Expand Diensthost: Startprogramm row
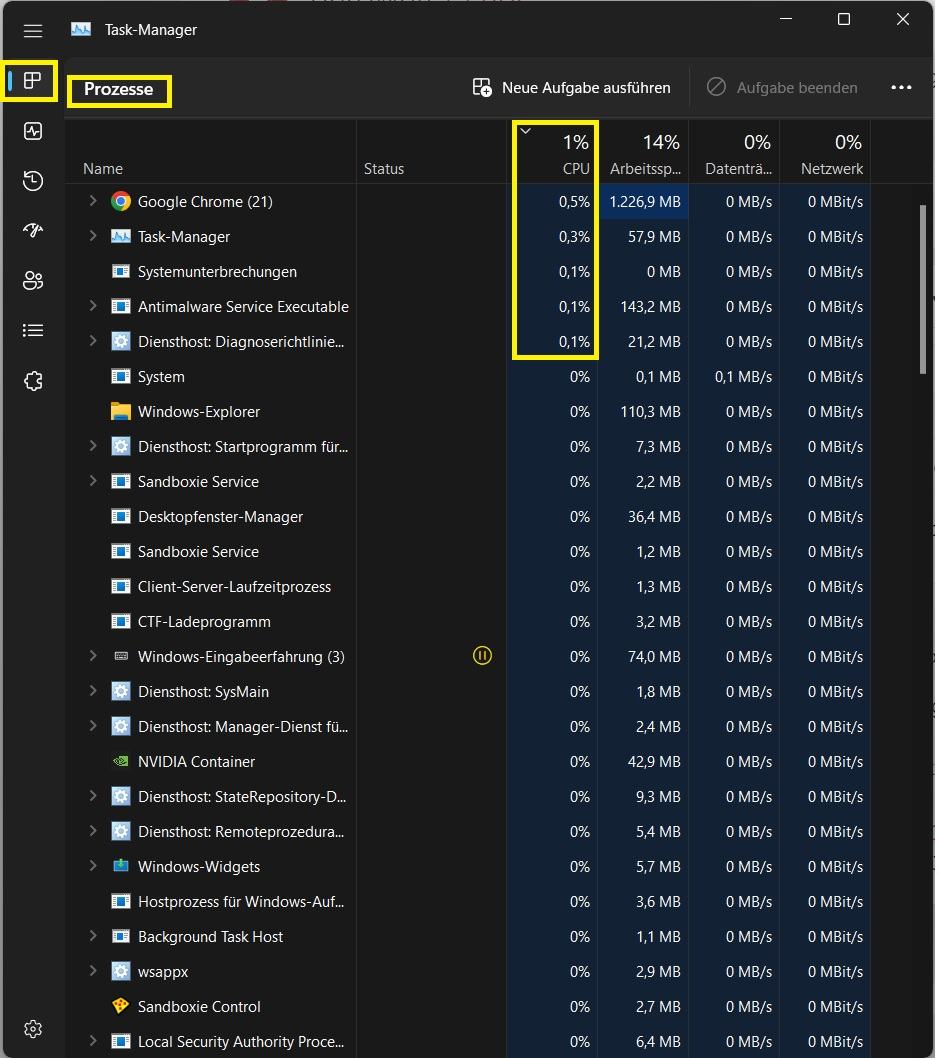This screenshot has width=940, height=1058. coord(93,445)
